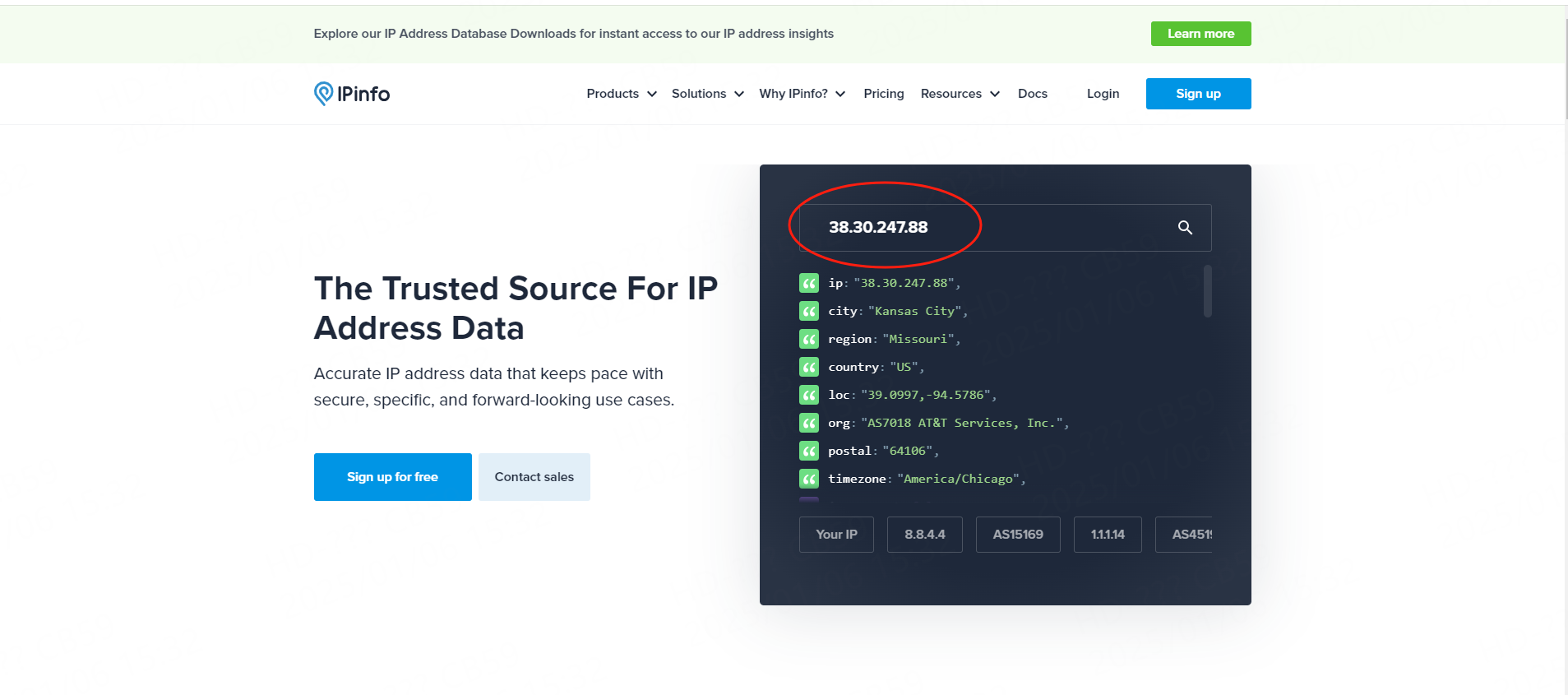Click the quote icon beside timezone field
1568x695 pixels.
point(809,480)
